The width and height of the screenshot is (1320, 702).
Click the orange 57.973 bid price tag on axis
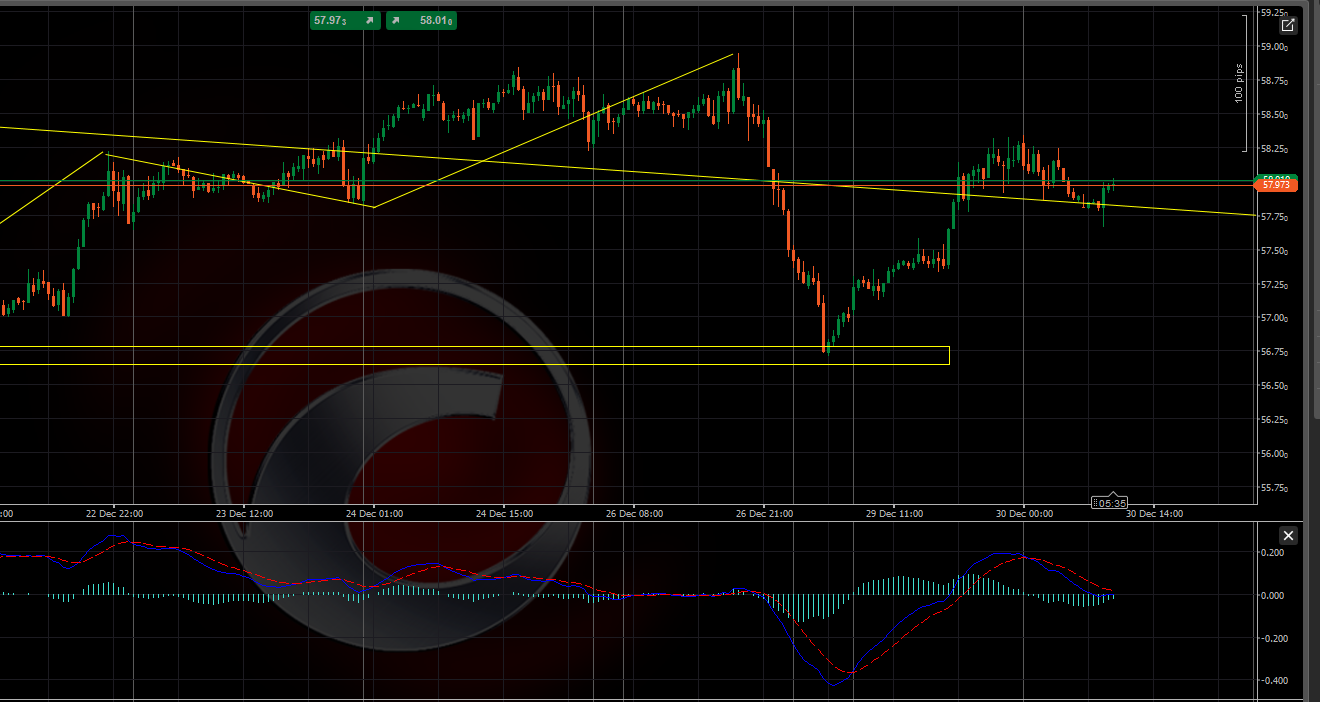(1275, 185)
